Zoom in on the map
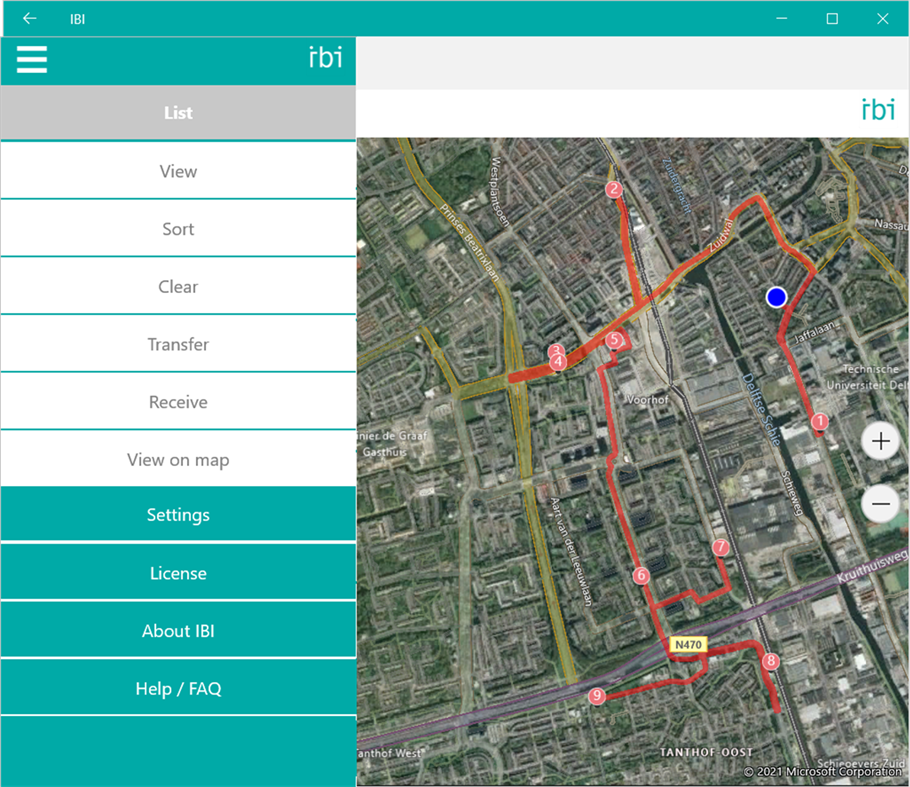 tap(880, 441)
